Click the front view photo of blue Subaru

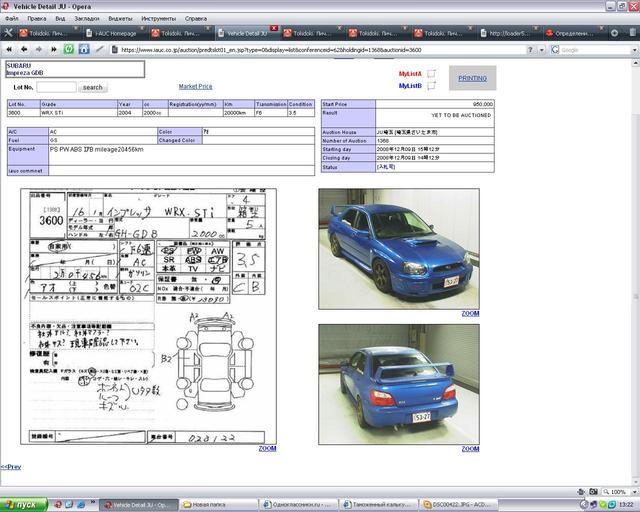pos(399,249)
